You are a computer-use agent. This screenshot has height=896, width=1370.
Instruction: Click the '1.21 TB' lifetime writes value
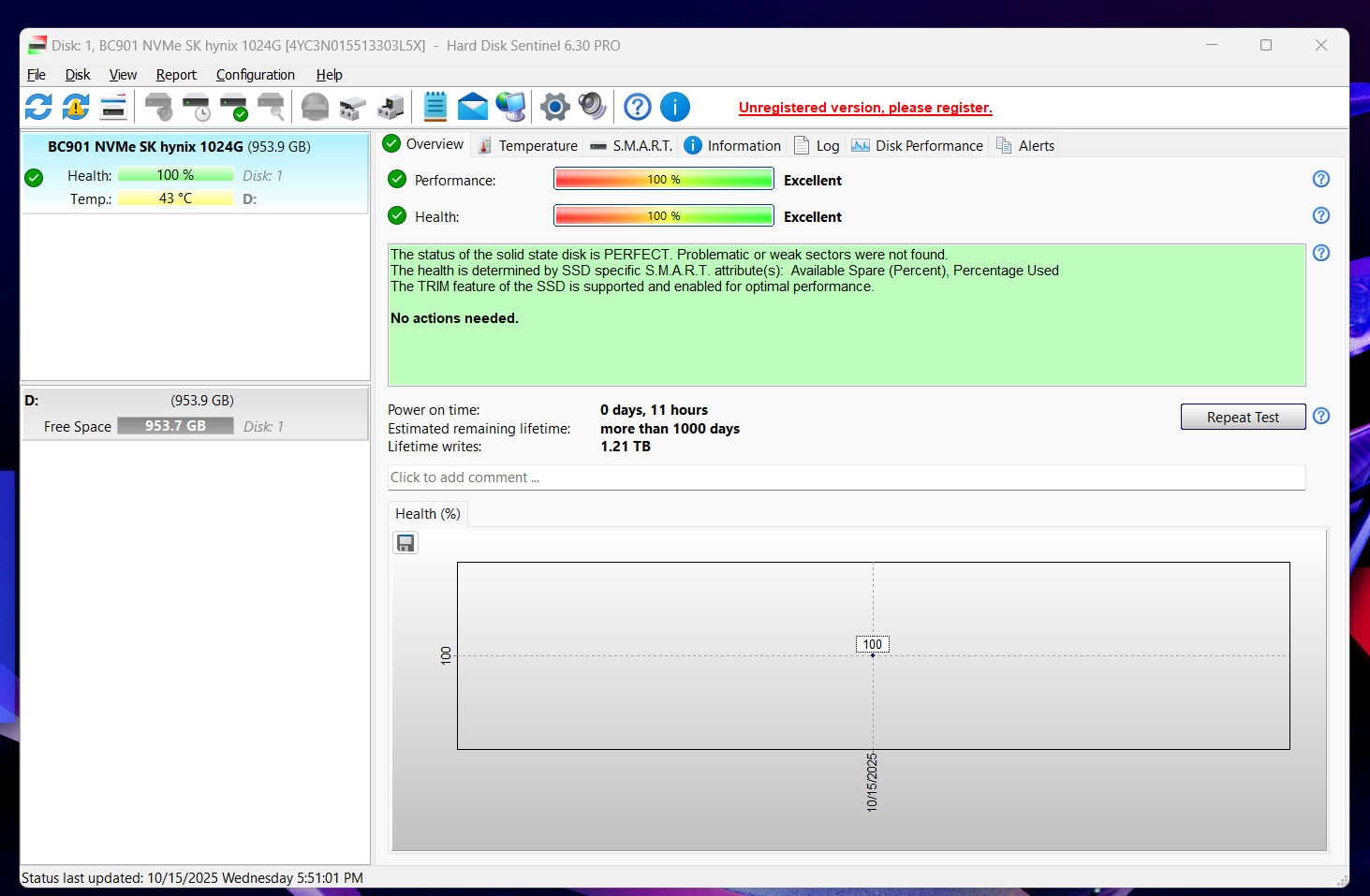click(626, 447)
